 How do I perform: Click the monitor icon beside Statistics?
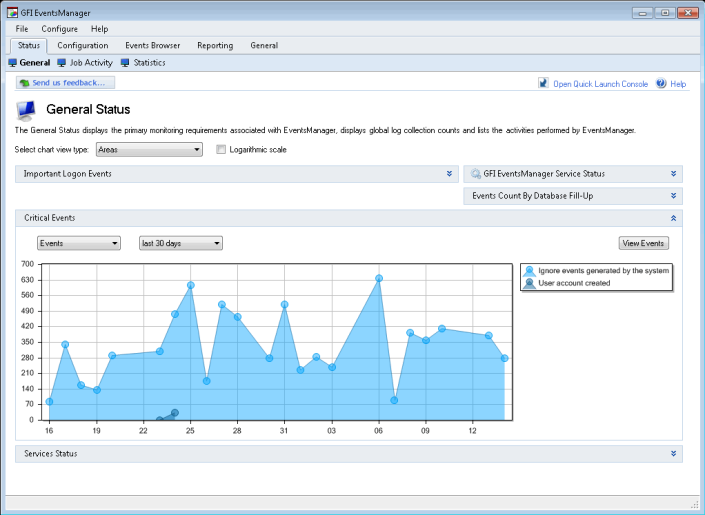[x=125, y=63]
